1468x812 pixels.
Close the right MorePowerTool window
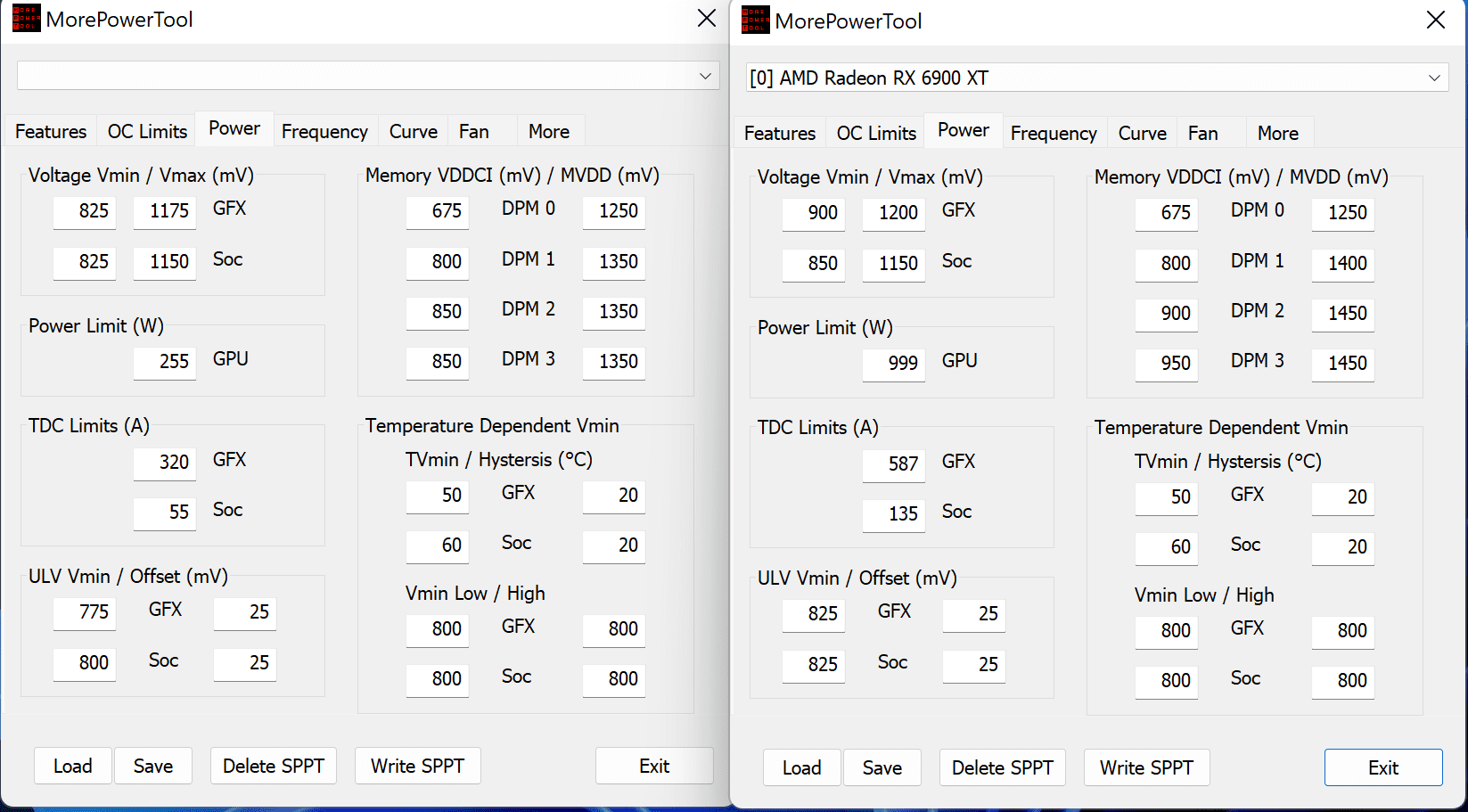coord(1436,21)
